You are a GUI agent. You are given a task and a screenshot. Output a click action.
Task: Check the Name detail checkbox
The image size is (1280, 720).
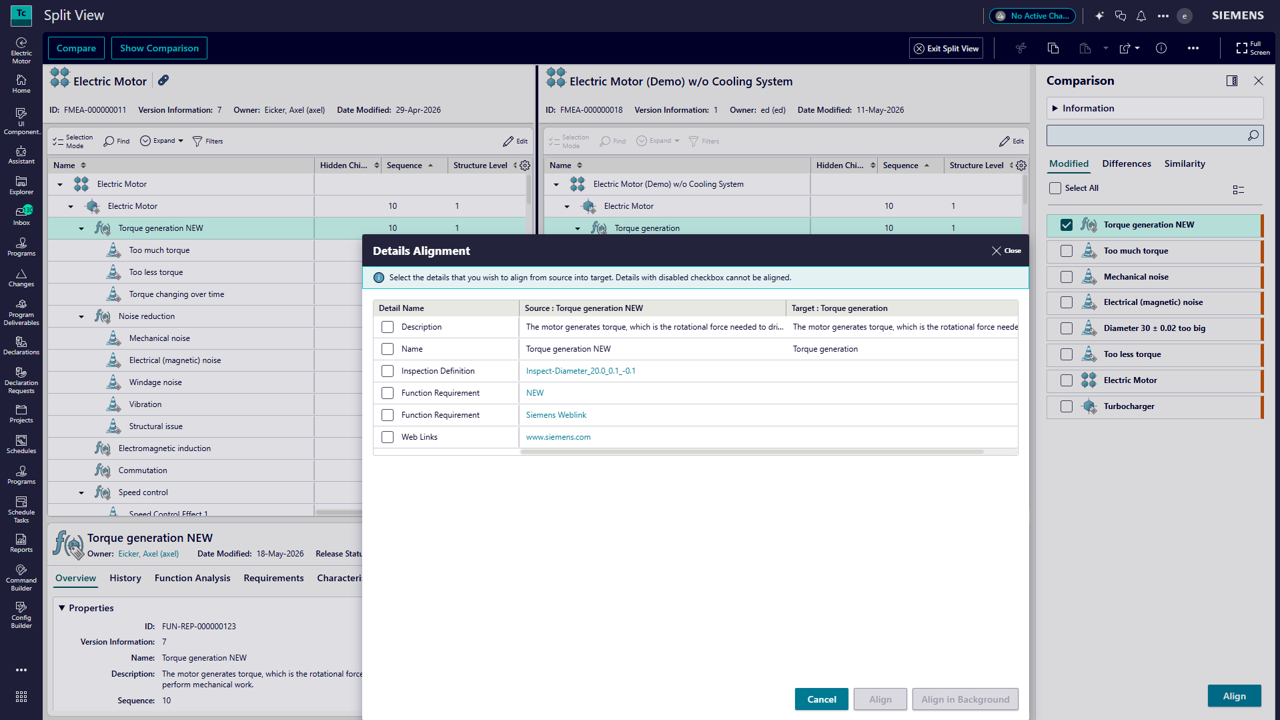coord(388,349)
